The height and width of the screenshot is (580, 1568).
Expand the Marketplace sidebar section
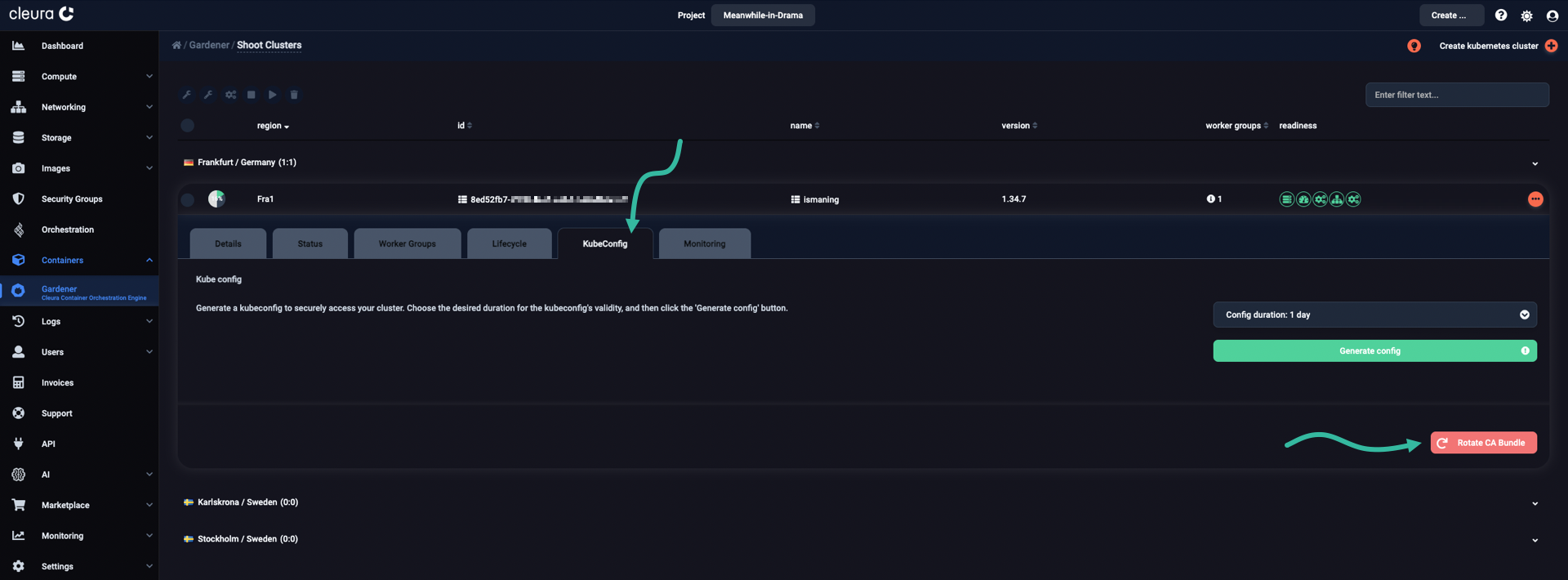pos(79,505)
